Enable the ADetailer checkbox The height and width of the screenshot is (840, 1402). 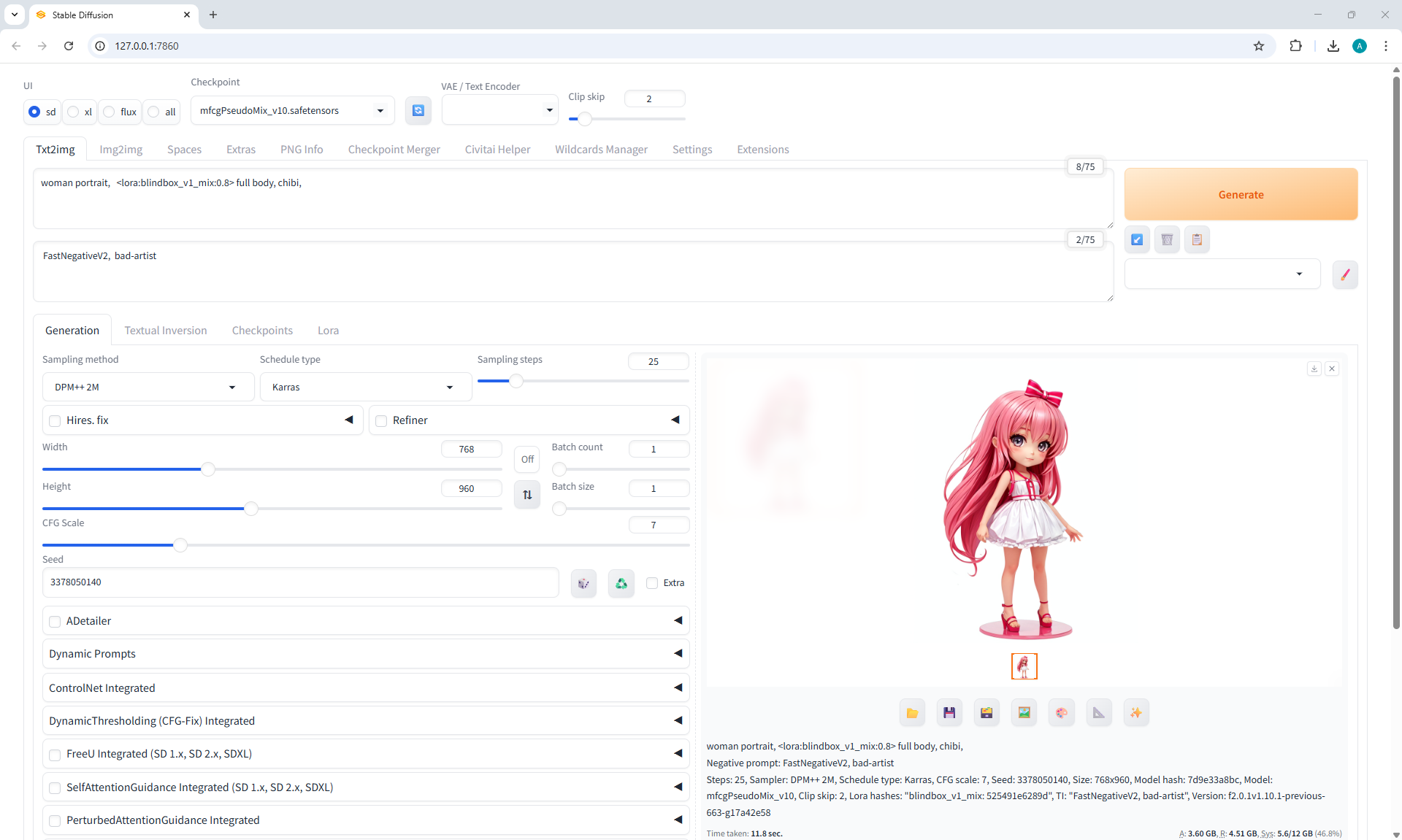55,621
